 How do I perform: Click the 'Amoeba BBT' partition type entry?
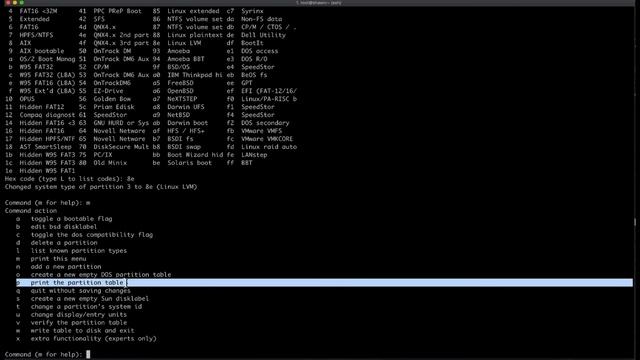click(186, 59)
